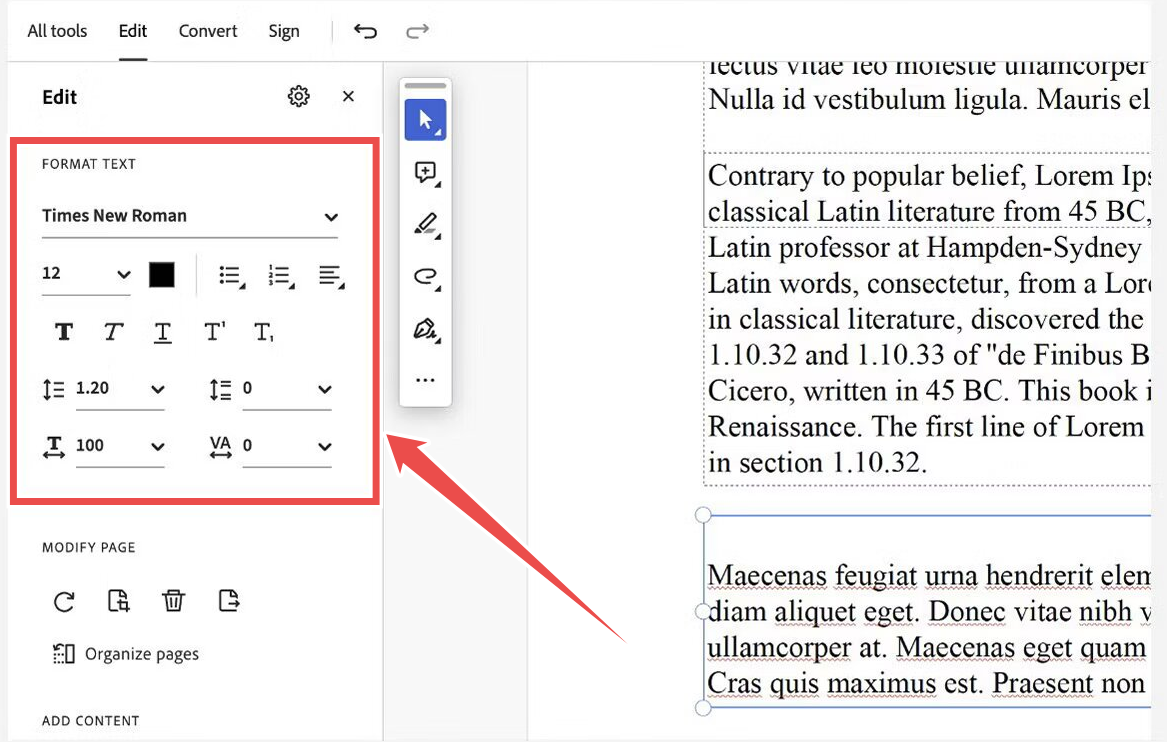Rotate the page using Modify Page icon

[64, 601]
